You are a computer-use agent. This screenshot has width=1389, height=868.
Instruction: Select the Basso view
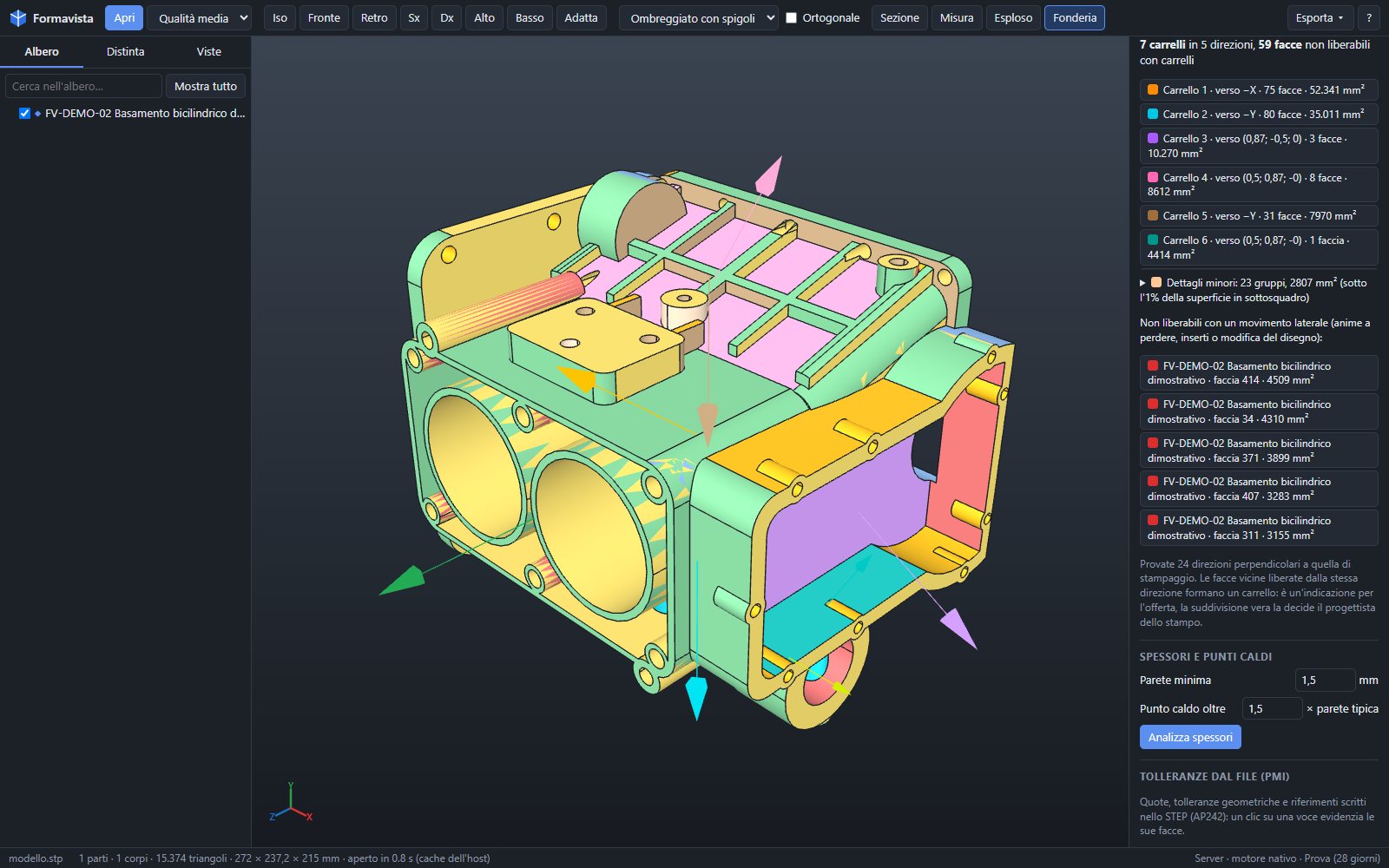[530, 18]
